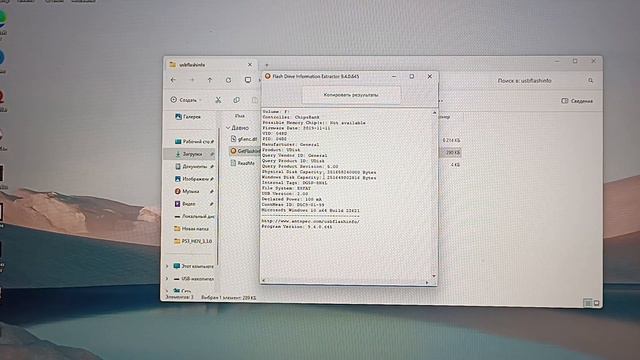Screen dimensions: 640x360
Task: Expand the "Сеть" tree node
Action: tap(167, 291)
